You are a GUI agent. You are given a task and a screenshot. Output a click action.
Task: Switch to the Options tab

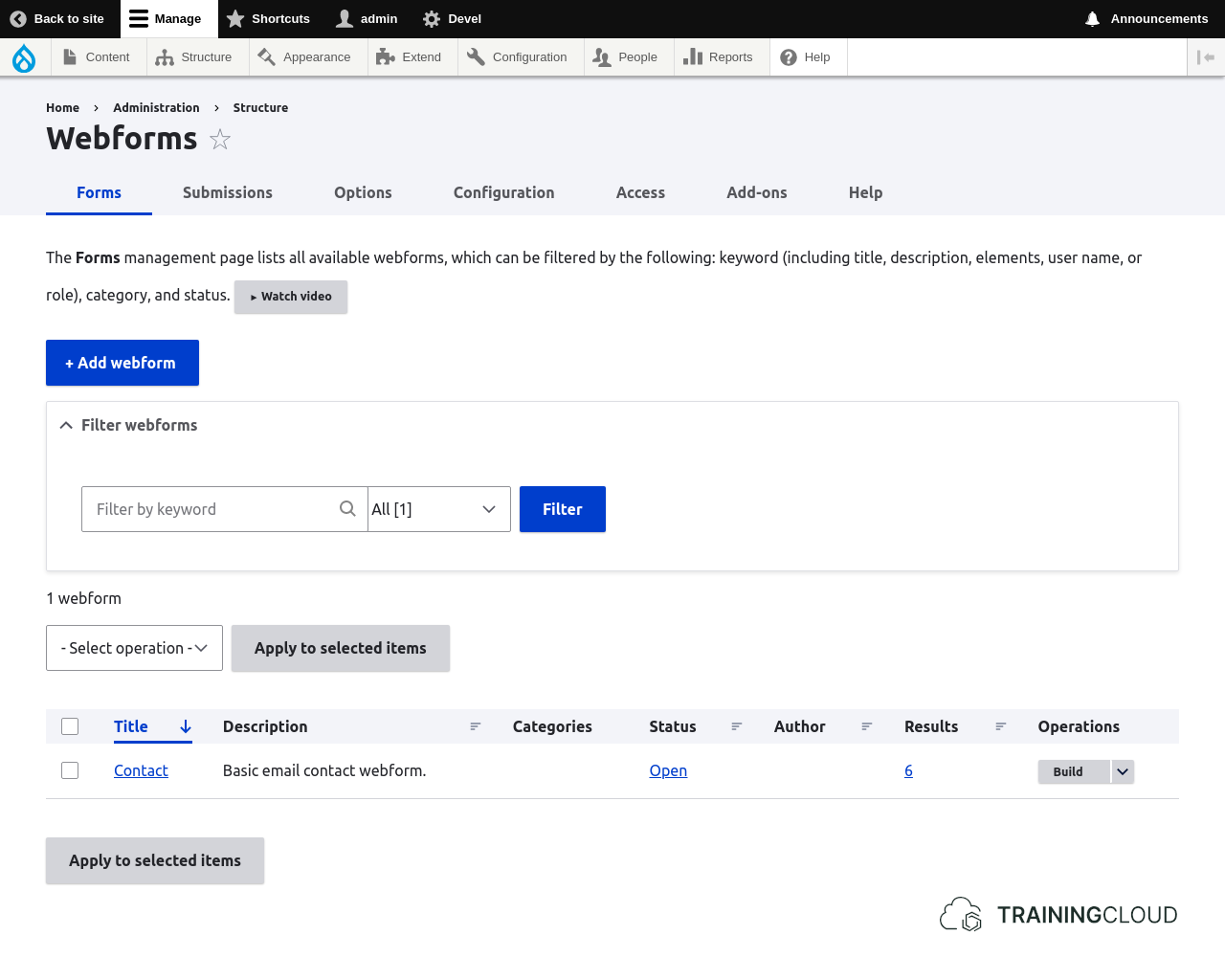[363, 192]
